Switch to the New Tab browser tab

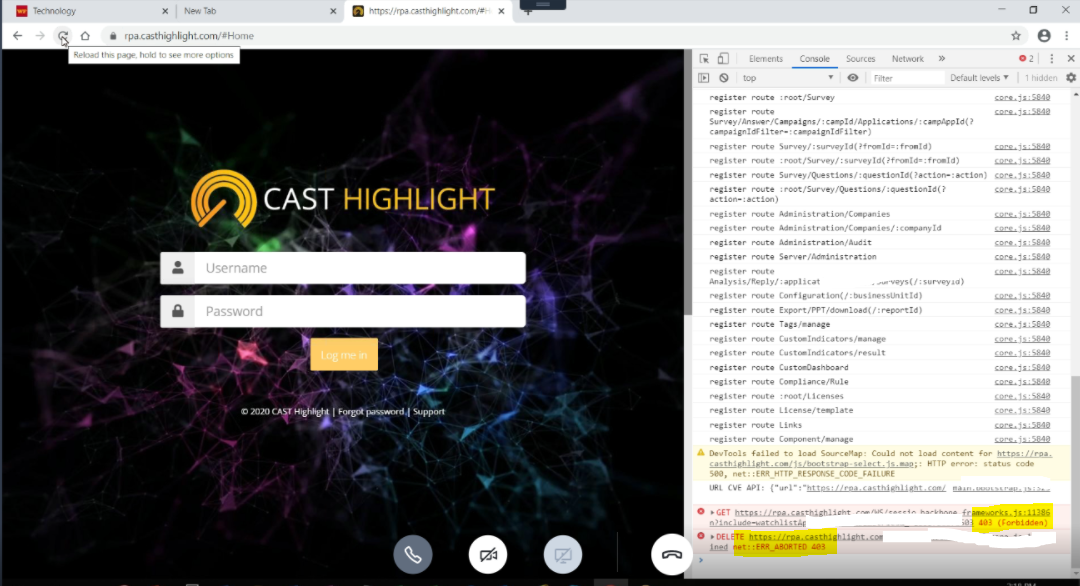point(258,11)
